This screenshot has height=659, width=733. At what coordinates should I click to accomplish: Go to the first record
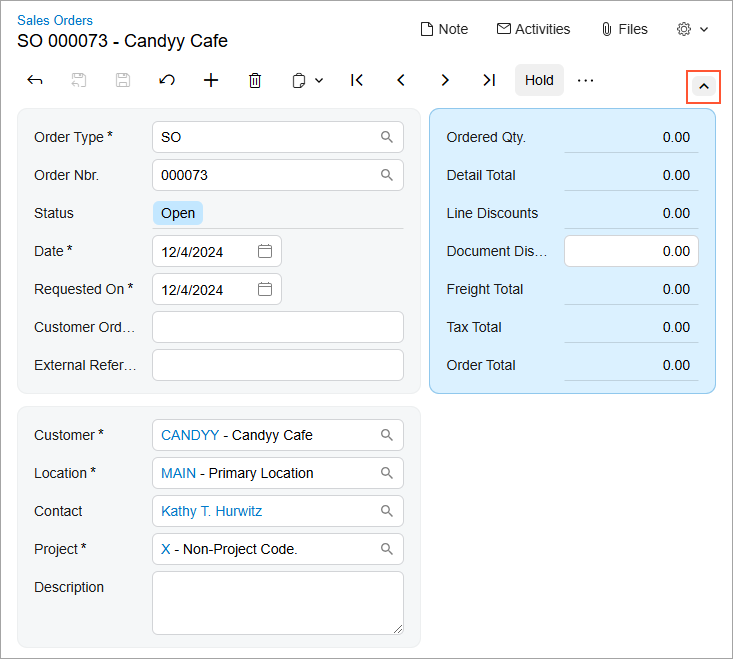[357, 80]
